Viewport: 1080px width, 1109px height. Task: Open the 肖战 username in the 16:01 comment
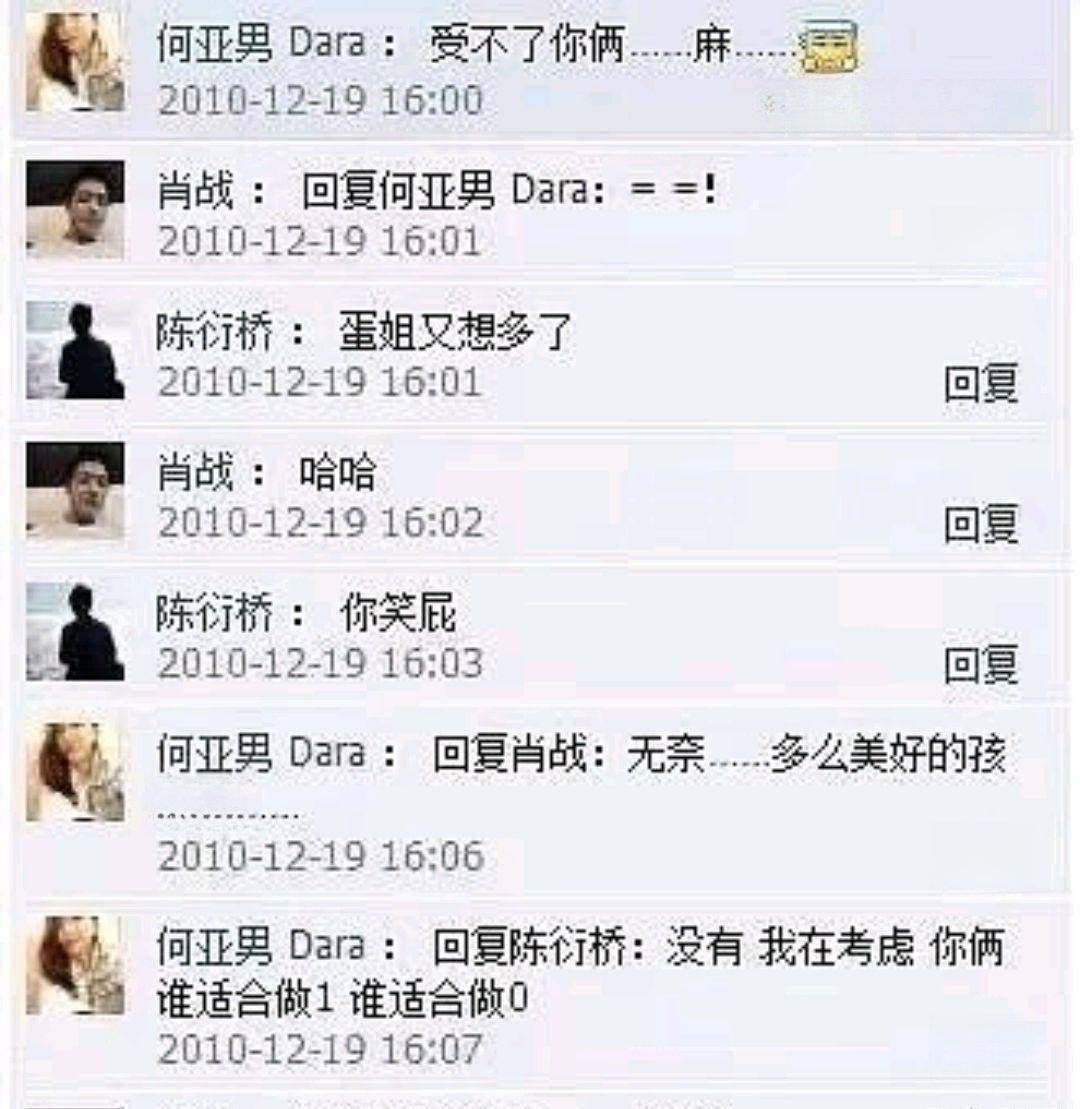(x=194, y=190)
